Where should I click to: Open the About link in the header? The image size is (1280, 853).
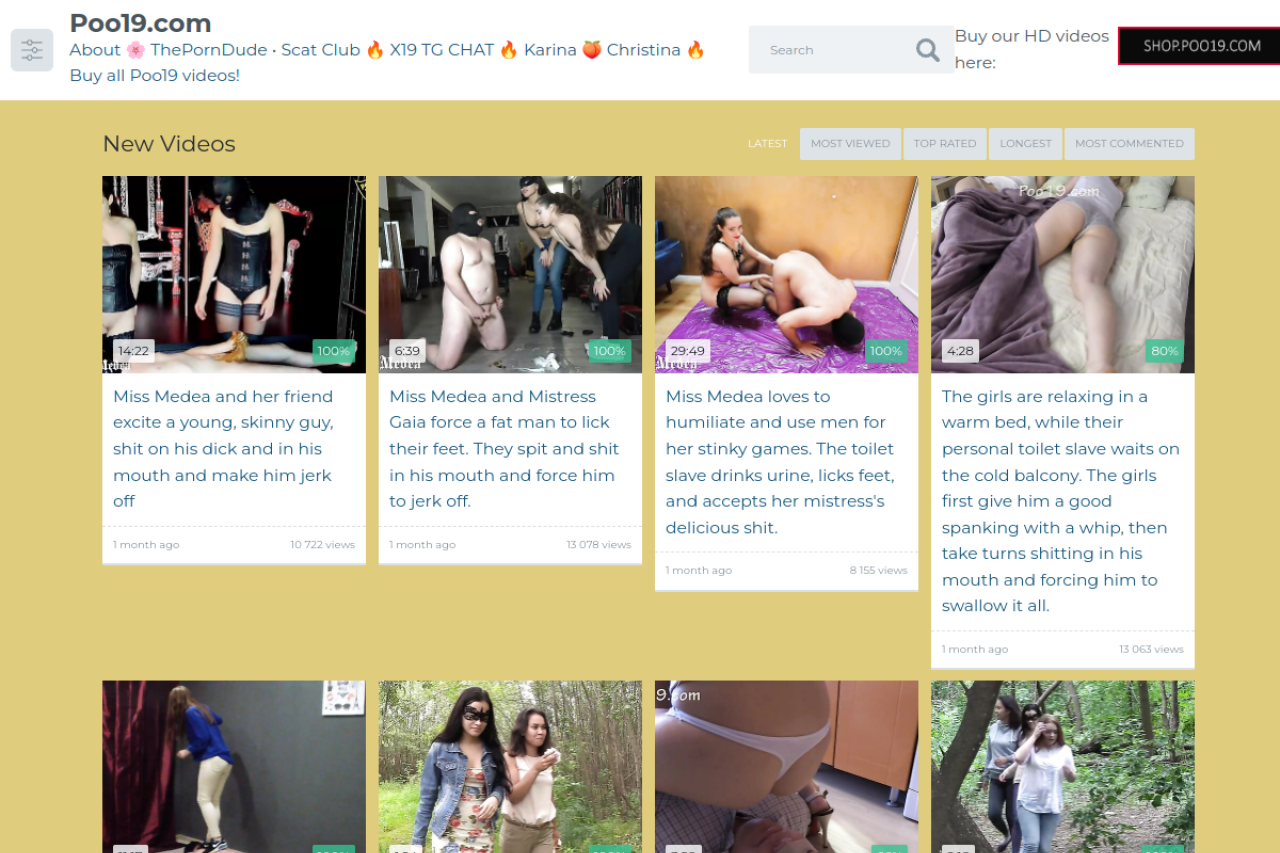pyautogui.click(x=95, y=50)
